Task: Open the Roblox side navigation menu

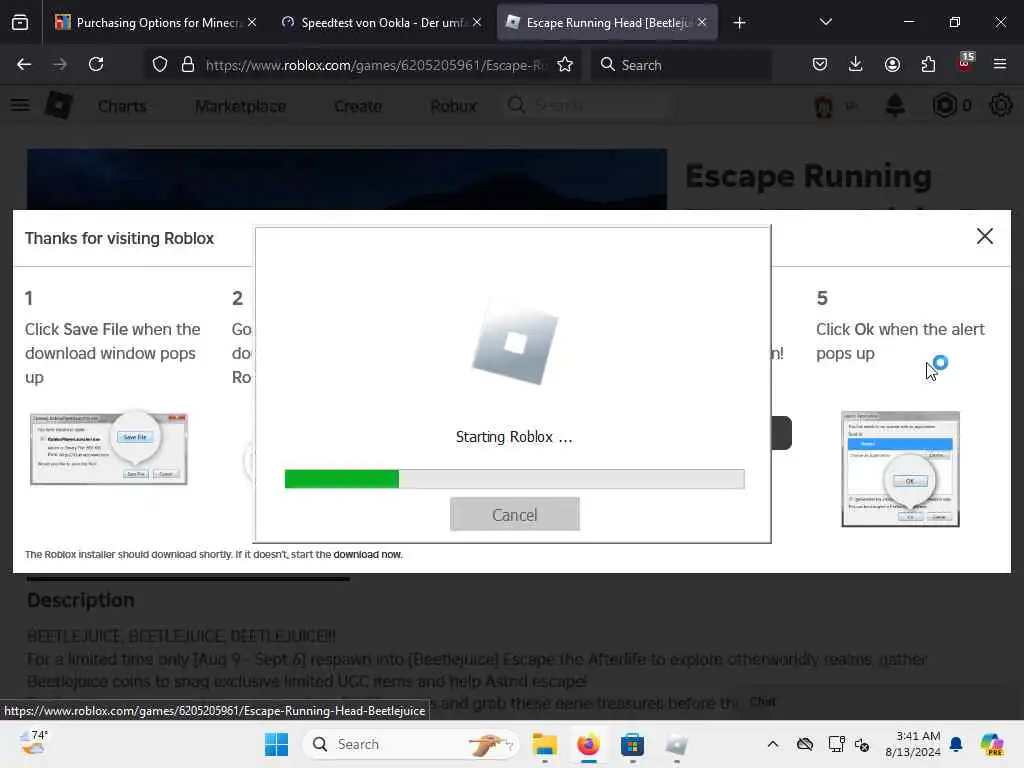Action: pos(20,105)
